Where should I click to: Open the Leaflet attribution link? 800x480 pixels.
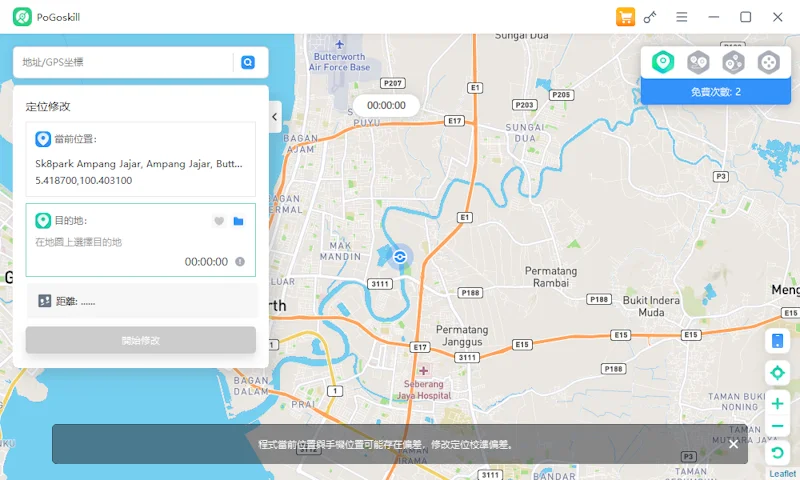[783, 474]
